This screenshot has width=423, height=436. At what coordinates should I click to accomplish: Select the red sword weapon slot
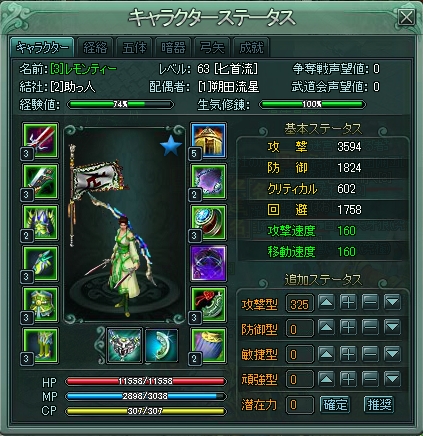point(40,140)
